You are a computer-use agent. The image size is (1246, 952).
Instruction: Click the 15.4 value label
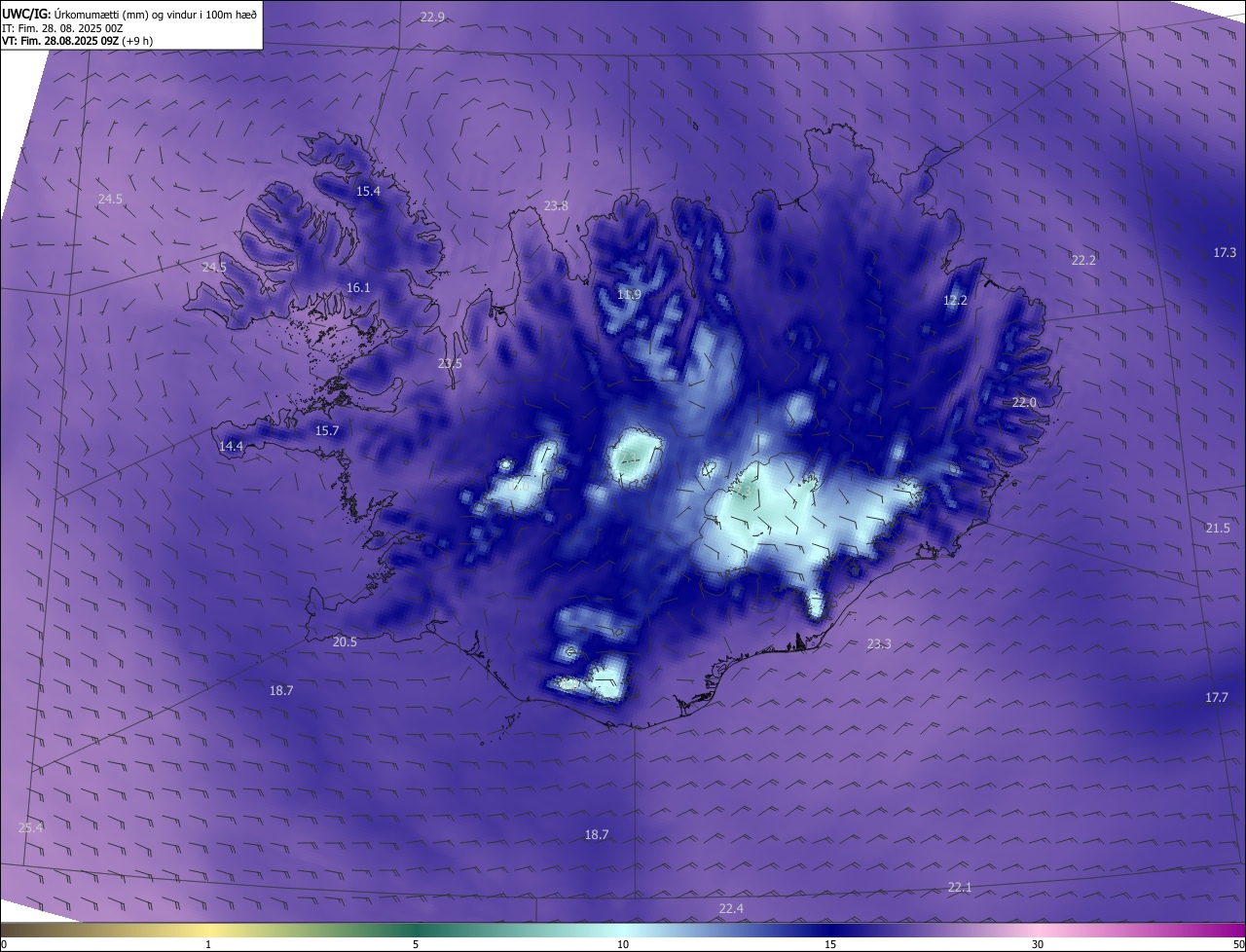pos(368,191)
